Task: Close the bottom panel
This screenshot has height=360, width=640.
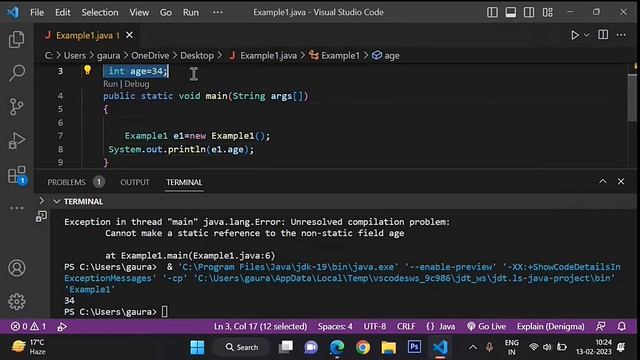Action: (x=621, y=181)
